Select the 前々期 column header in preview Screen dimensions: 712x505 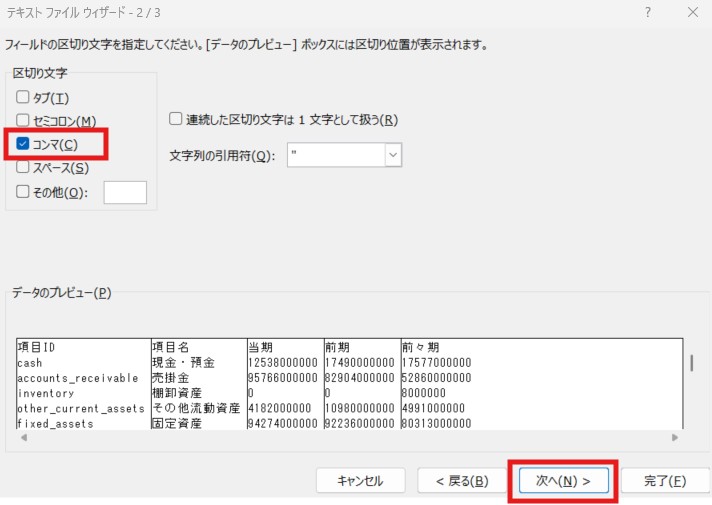click(x=421, y=347)
